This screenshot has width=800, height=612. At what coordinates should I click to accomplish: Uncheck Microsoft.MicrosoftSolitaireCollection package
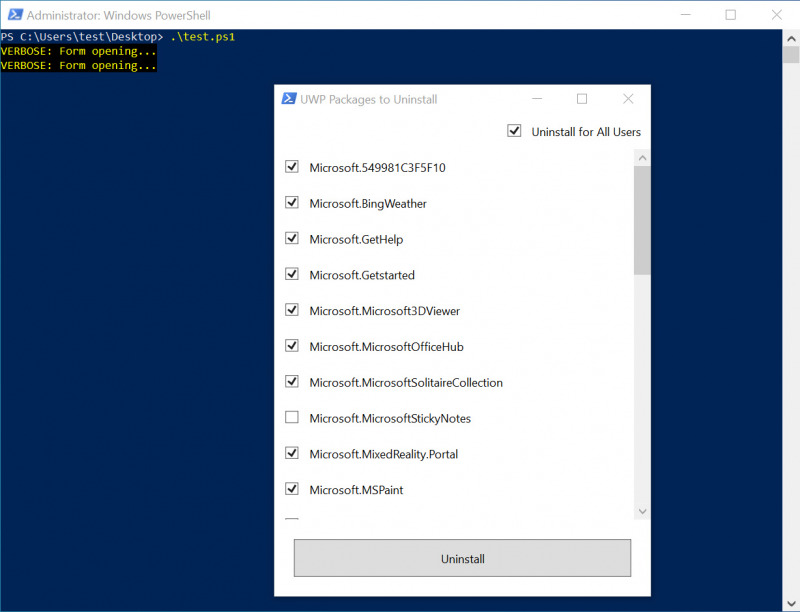[x=292, y=381]
